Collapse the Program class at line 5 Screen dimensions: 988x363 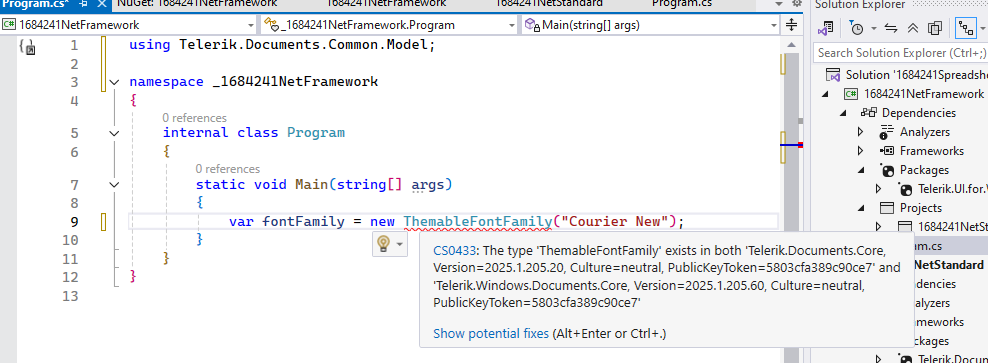pos(114,133)
